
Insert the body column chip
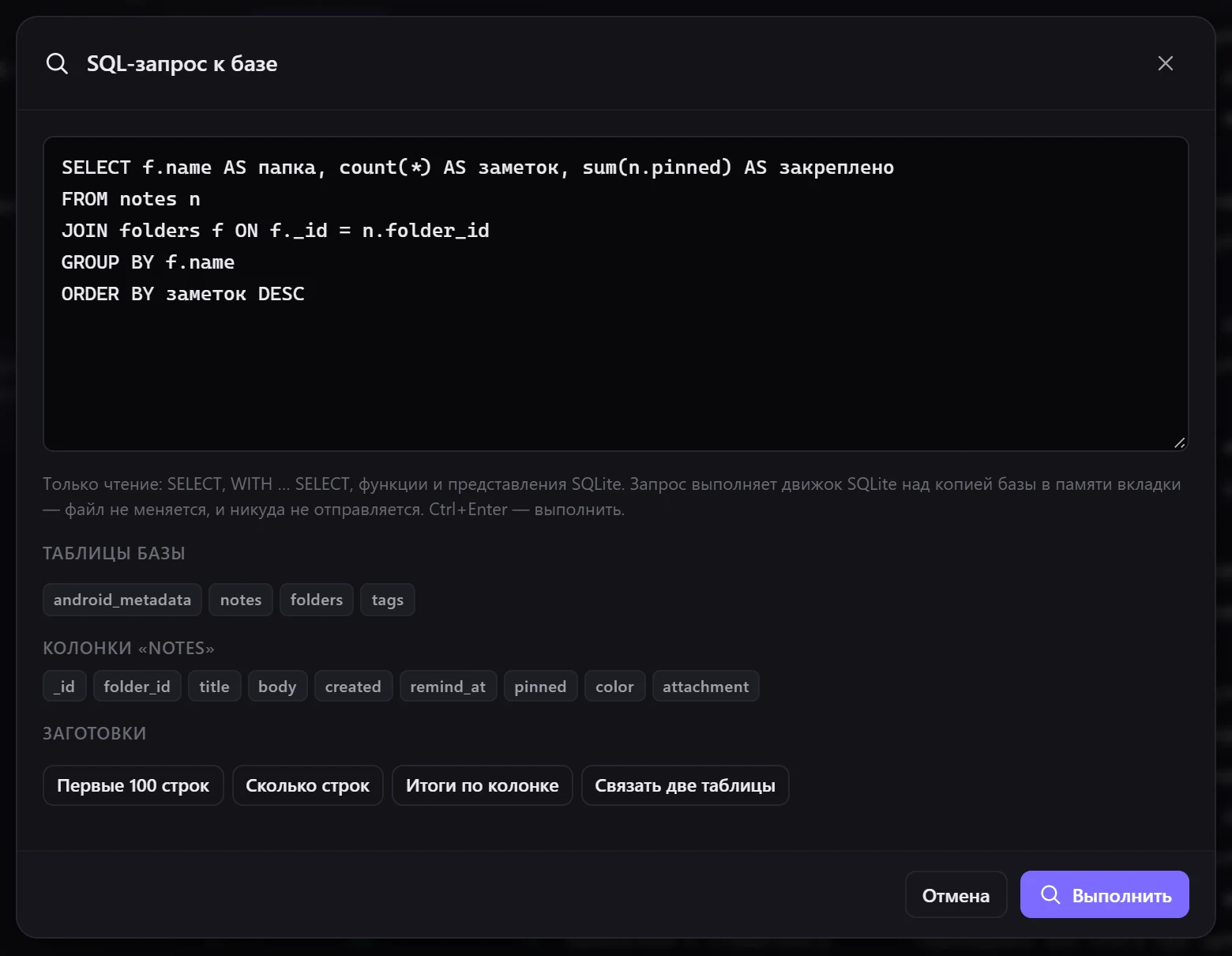coord(277,686)
